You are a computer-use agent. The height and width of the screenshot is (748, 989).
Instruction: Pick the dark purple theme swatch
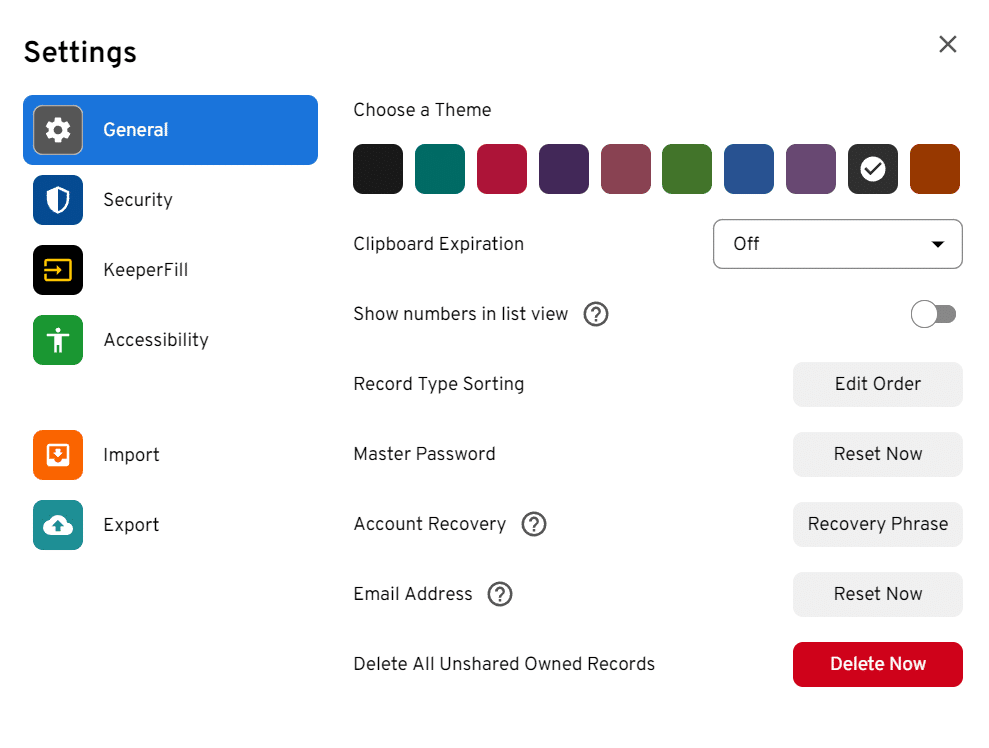click(x=563, y=169)
